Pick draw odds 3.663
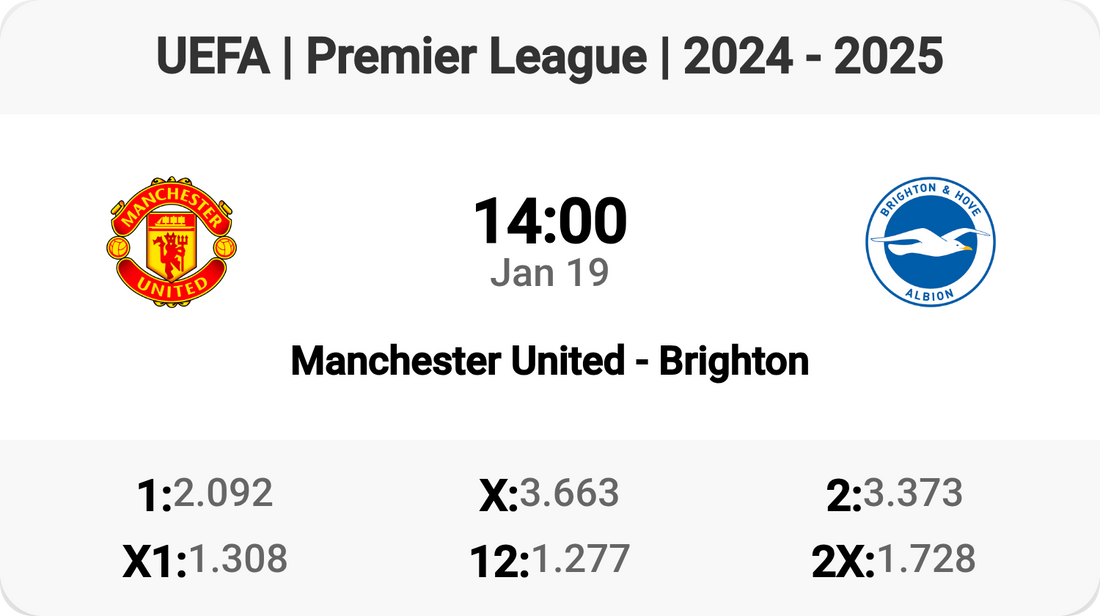 (x=569, y=493)
